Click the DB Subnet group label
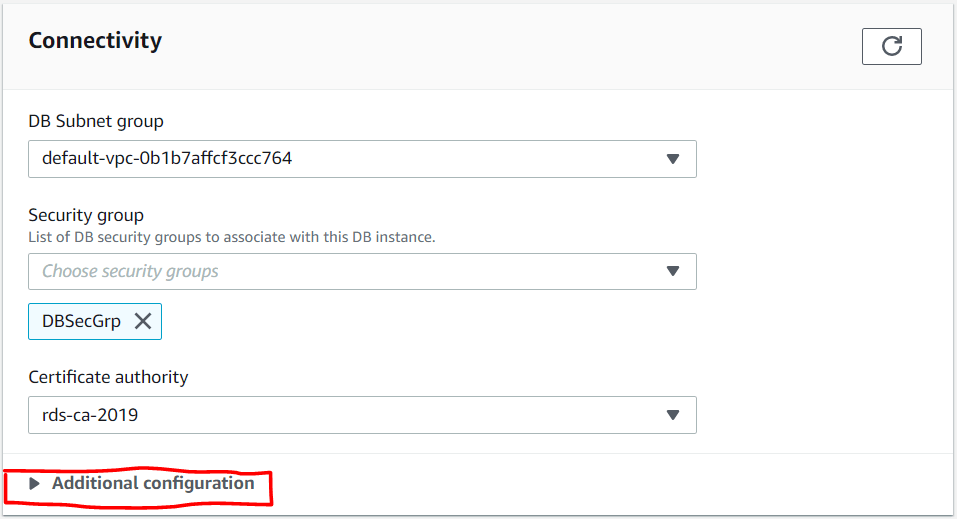Viewport: 957px width, 519px height. 96,121
